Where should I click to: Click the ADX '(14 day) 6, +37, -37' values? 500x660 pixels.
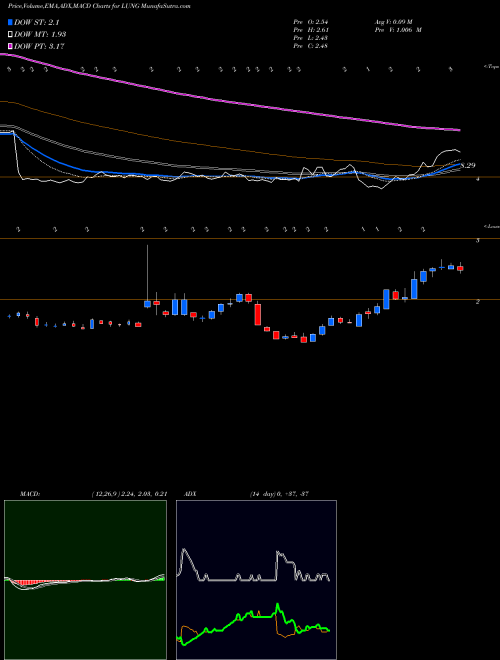pos(279,493)
